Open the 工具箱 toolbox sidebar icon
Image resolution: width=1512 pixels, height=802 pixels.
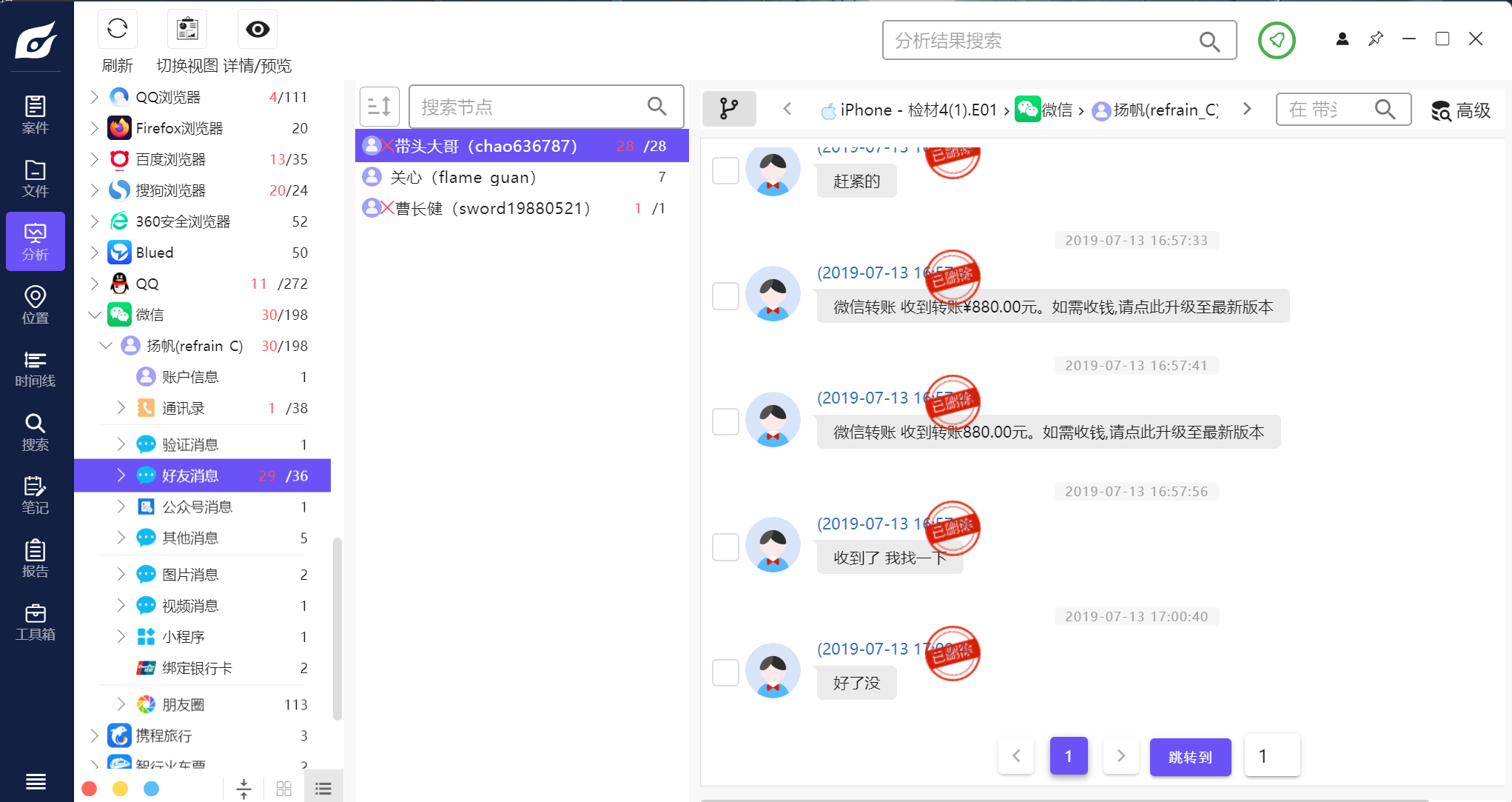(x=36, y=622)
